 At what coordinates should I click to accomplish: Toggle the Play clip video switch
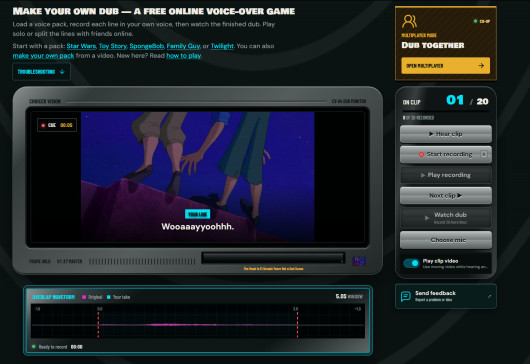pyautogui.click(x=411, y=263)
